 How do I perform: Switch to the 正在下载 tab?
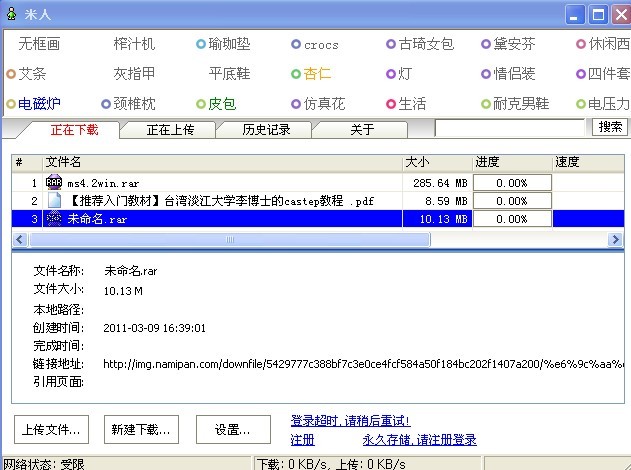[74, 130]
